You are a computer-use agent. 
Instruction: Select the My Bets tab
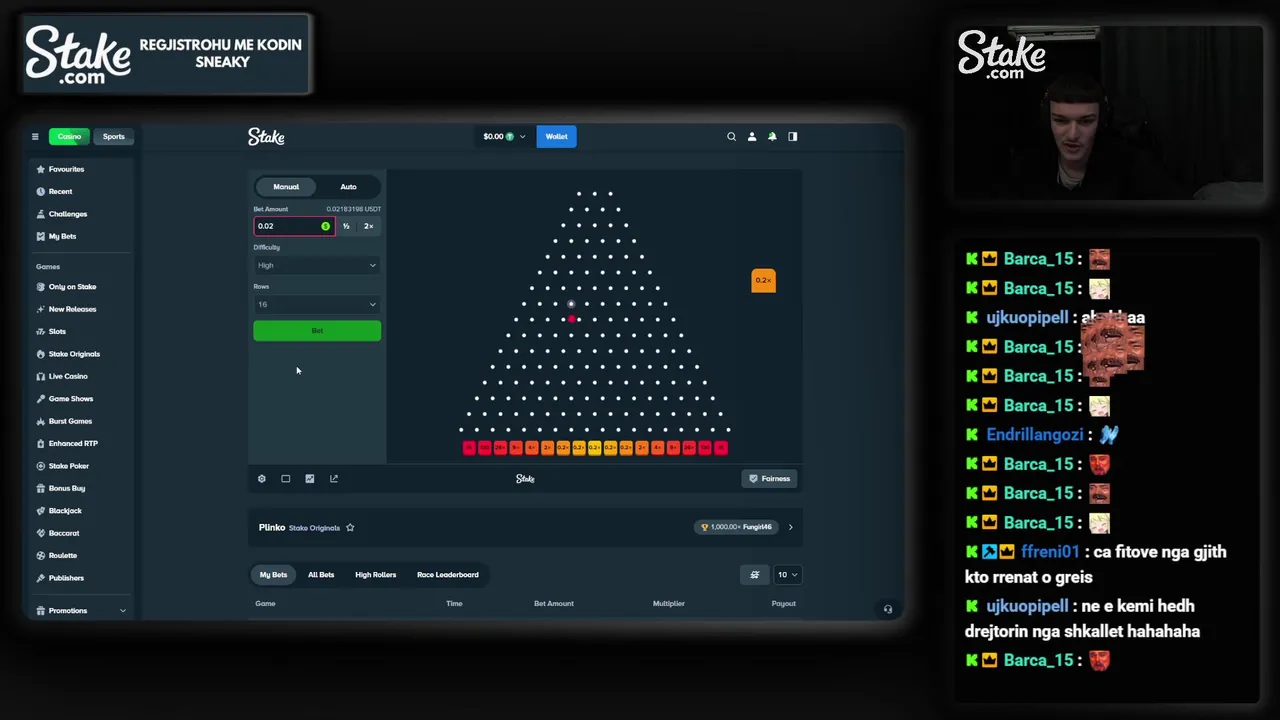(x=273, y=575)
